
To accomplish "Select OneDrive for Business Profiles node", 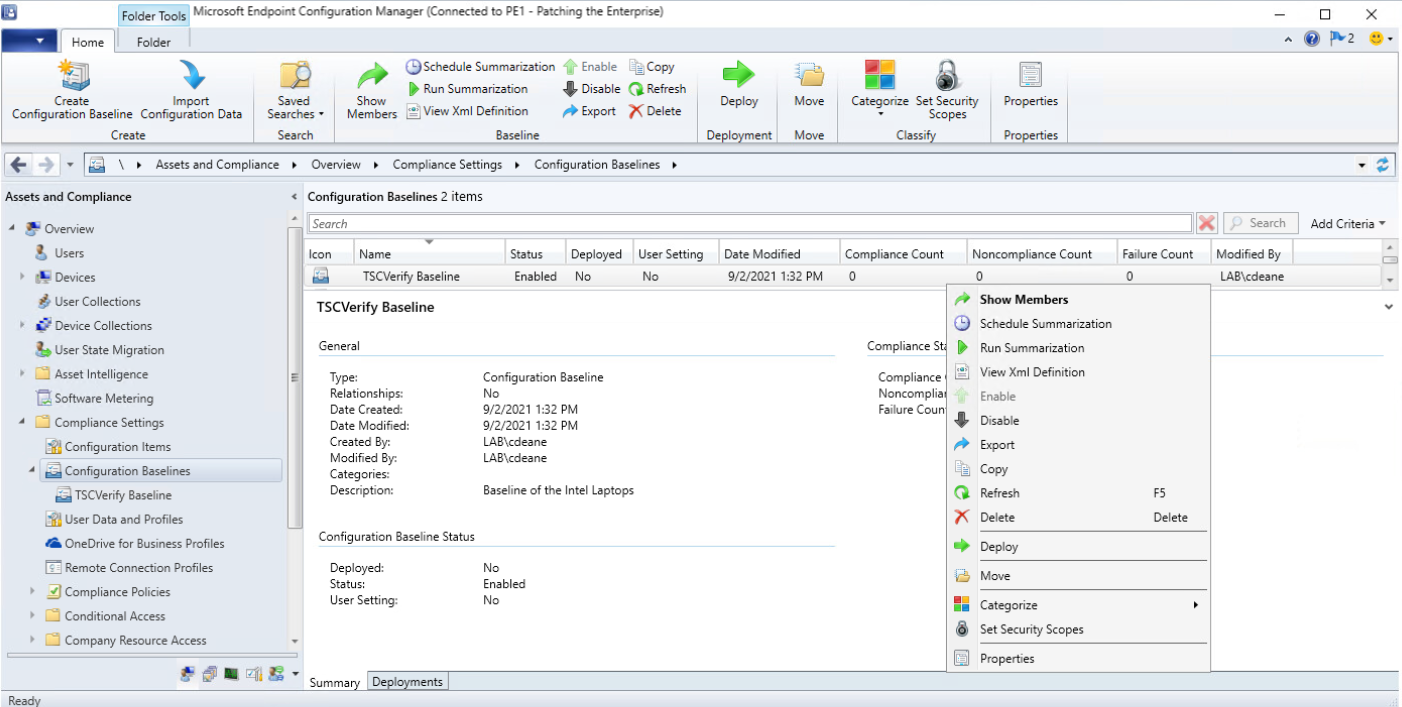I will [x=144, y=543].
